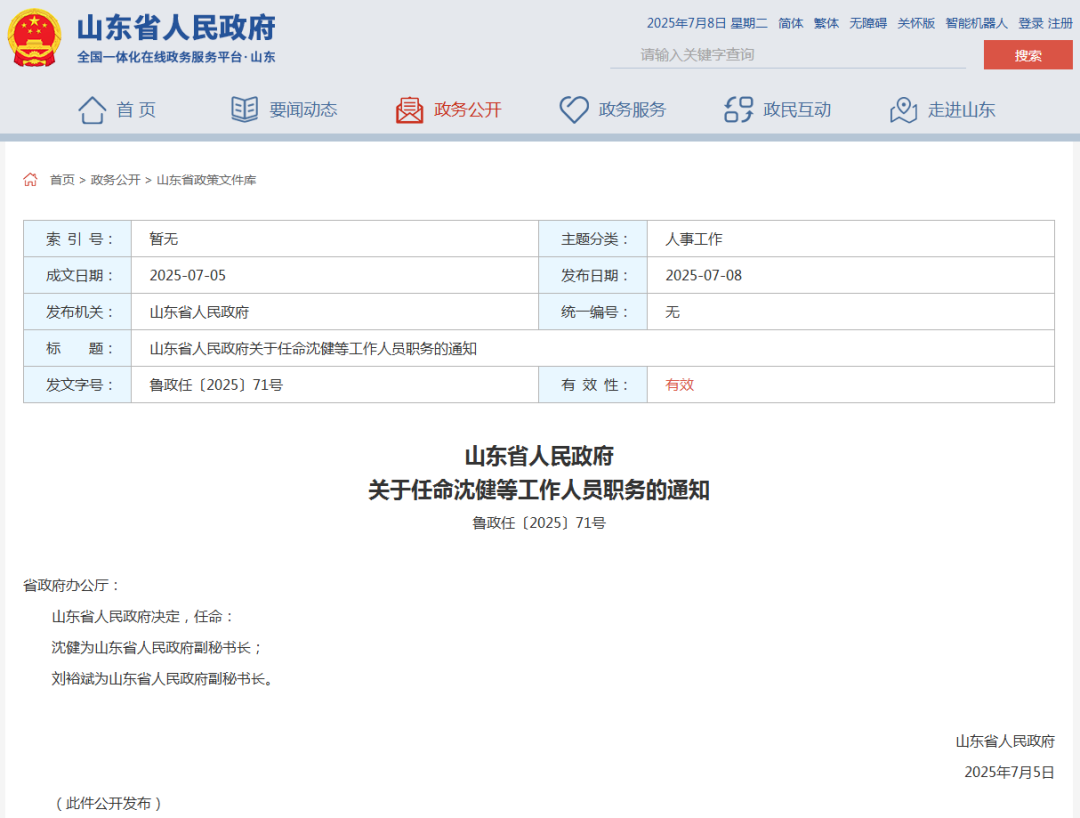
Task: Click the red 有效 validity status
Action: tap(679, 385)
